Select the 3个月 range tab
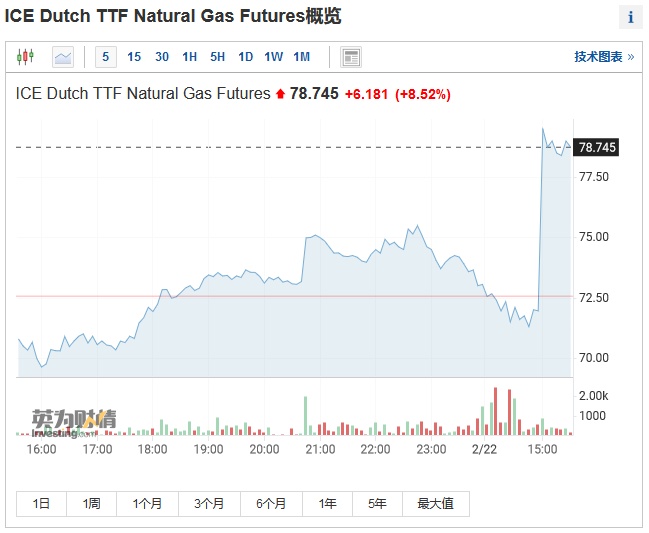Image resolution: width=649 pixels, height=533 pixels. (209, 504)
